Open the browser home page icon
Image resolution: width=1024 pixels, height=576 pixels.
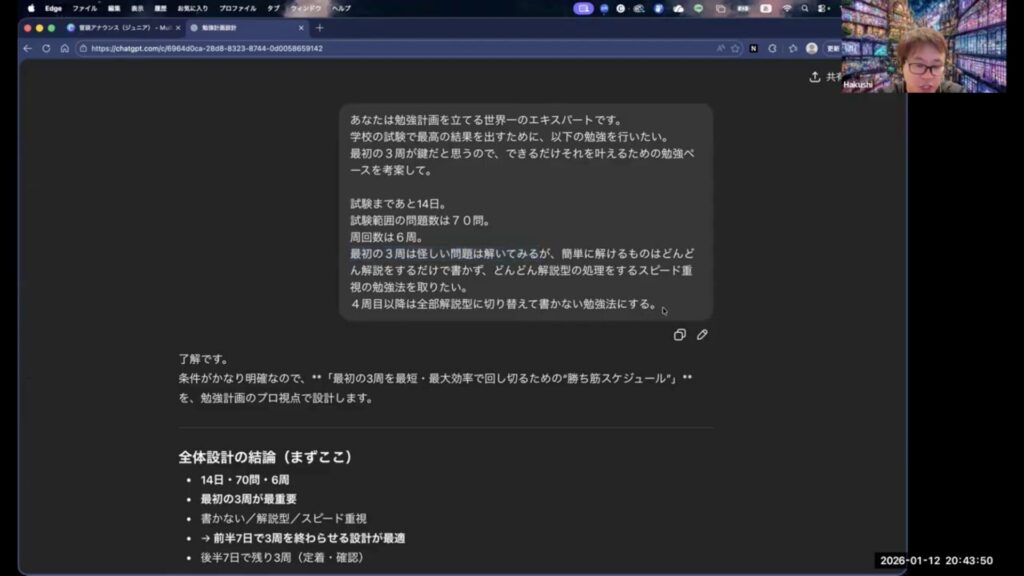coord(64,48)
